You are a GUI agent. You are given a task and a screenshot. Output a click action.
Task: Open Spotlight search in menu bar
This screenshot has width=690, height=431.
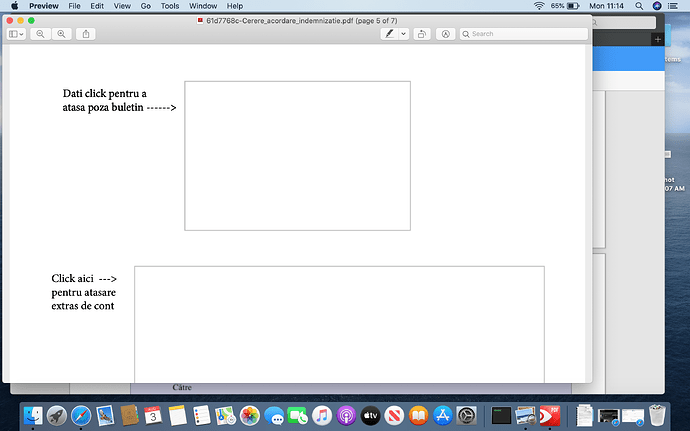[x=639, y=6]
